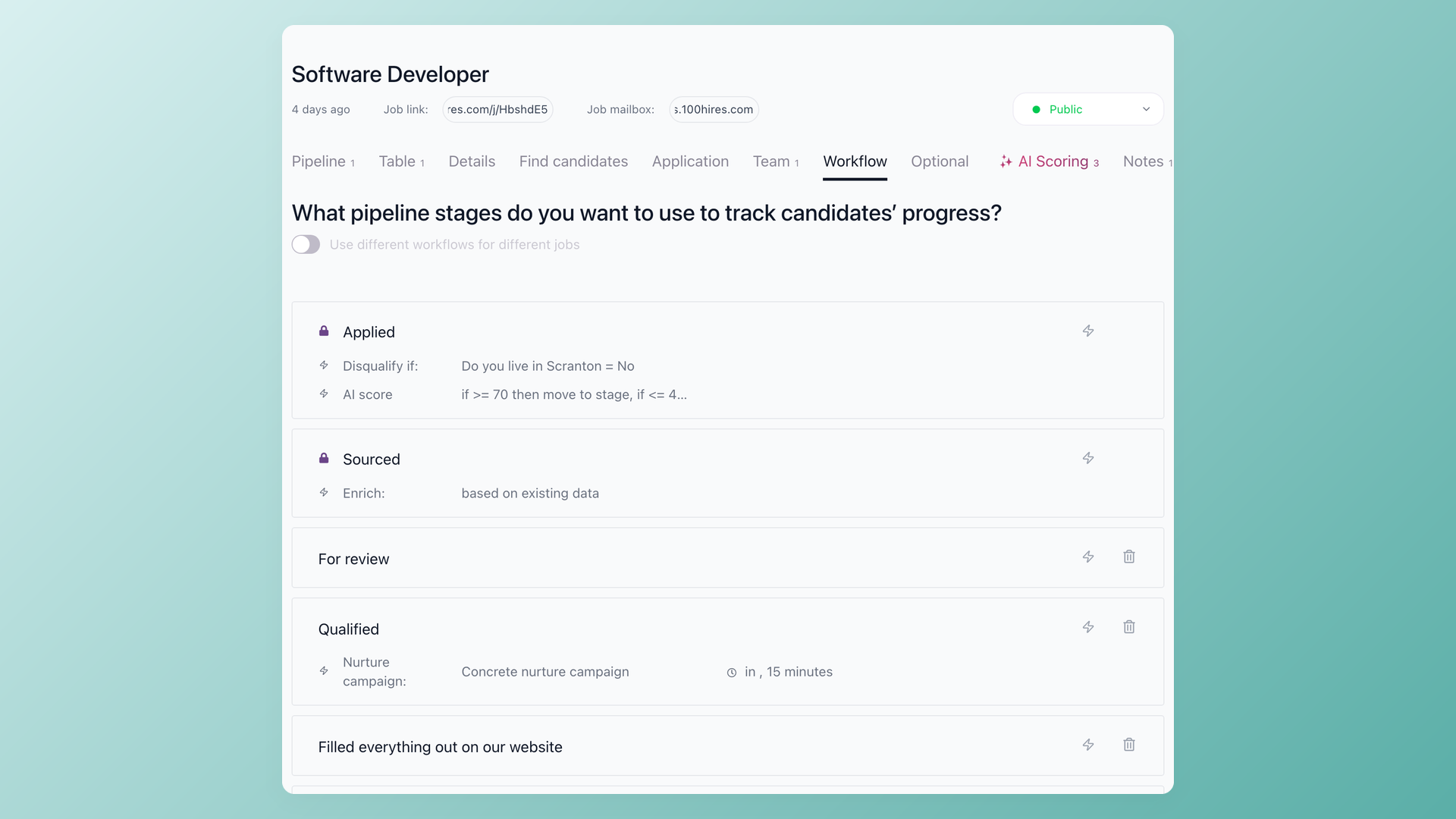Open the AI score rule if >= 70
1456x819 pixels.
point(574,394)
